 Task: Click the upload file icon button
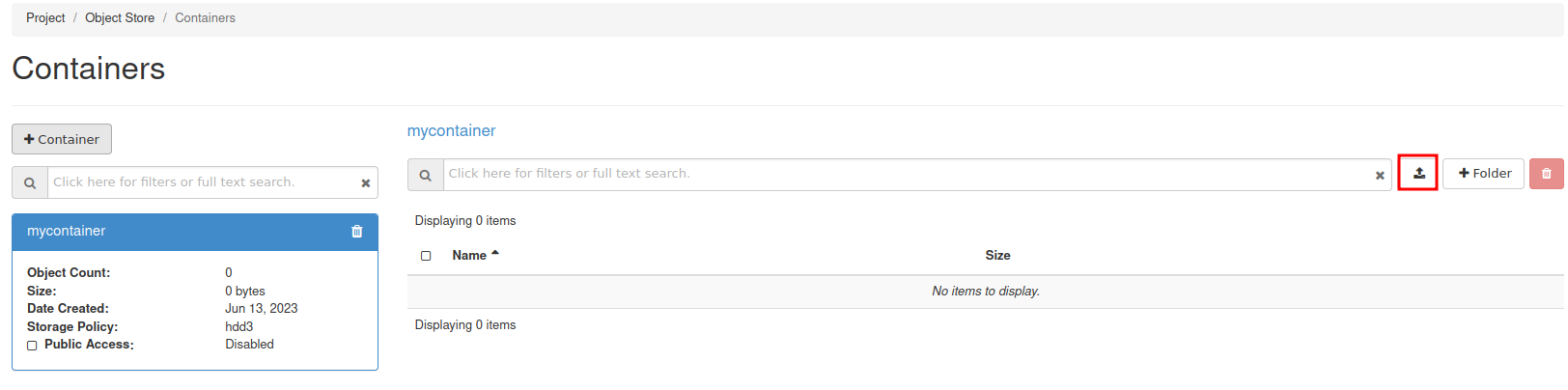coord(1418,173)
